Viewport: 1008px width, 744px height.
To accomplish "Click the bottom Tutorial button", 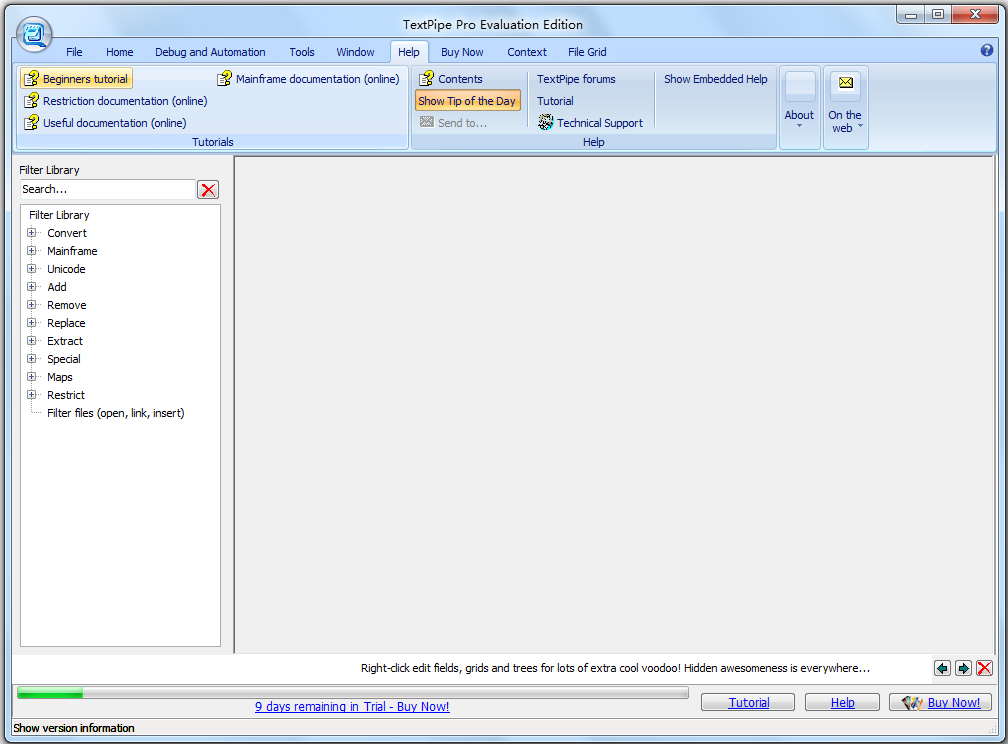I will click(x=748, y=703).
